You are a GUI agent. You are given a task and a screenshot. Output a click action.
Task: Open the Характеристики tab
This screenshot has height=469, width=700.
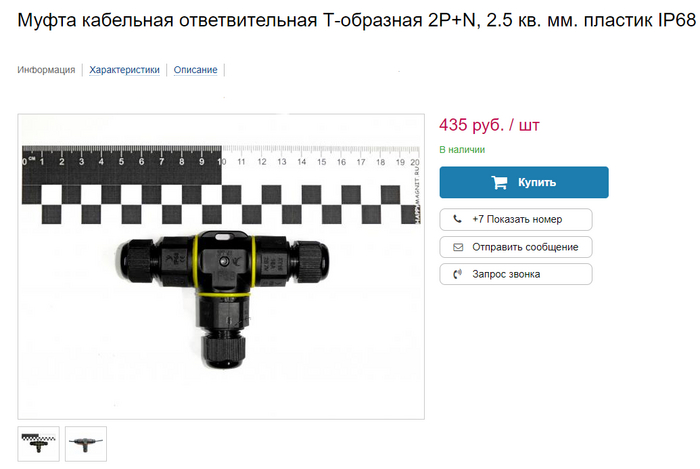(124, 70)
